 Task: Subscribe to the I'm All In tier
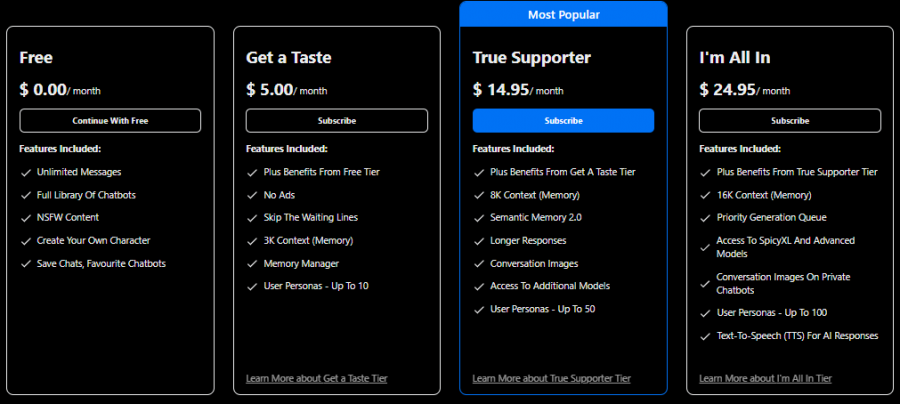tap(790, 121)
